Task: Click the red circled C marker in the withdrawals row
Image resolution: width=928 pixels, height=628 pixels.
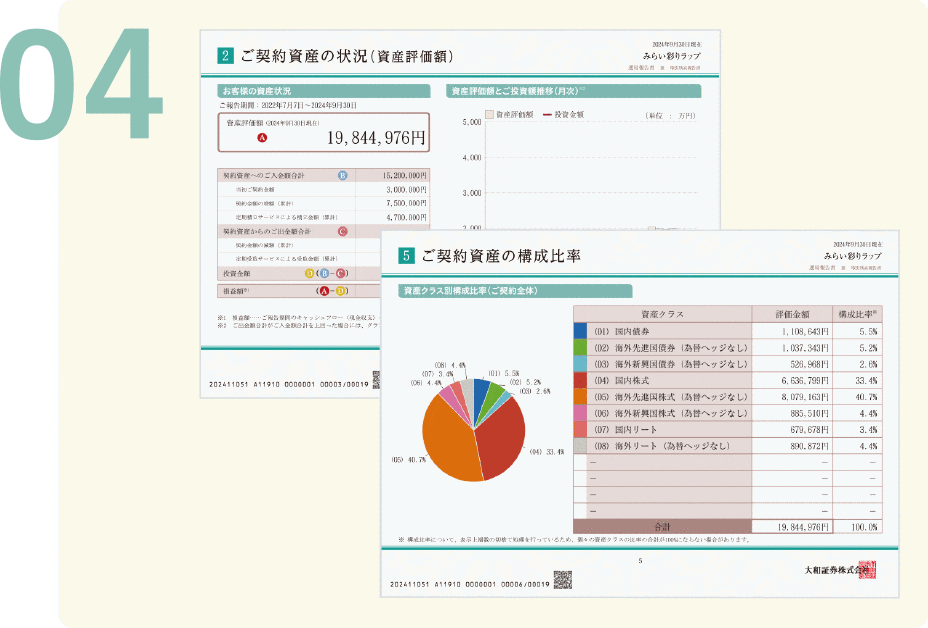Action: pyautogui.click(x=342, y=231)
